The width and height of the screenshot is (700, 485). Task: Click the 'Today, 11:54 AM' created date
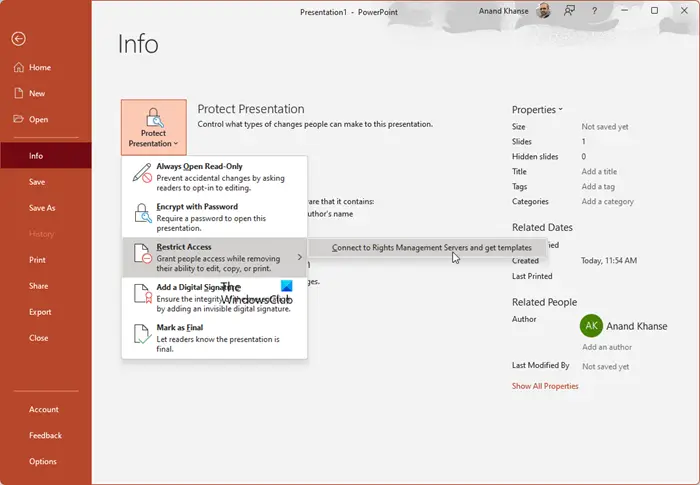pos(609,261)
